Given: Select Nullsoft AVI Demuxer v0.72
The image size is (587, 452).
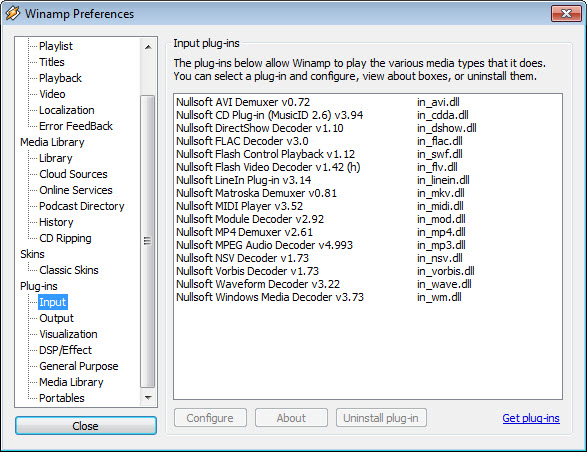Looking at the screenshot, I should tap(243, 102).
